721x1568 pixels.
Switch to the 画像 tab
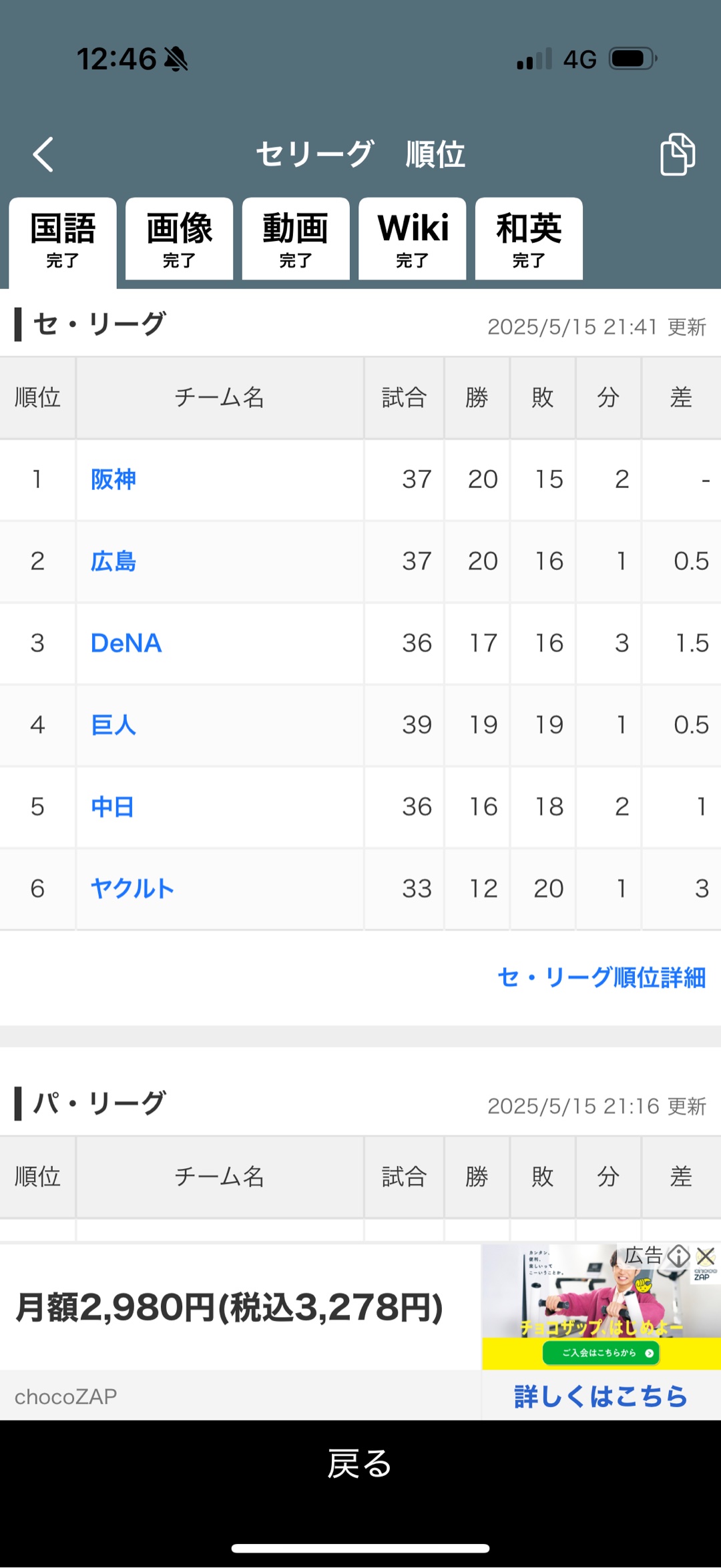coord(179,239)
